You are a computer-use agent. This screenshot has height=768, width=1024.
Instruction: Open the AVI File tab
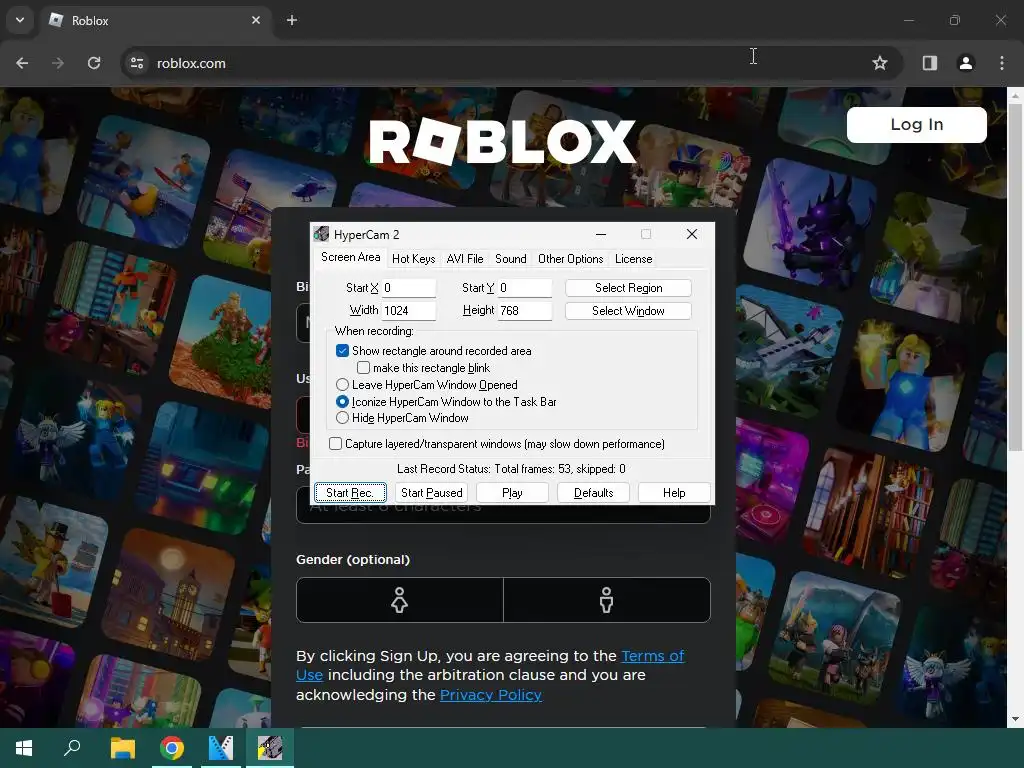(465, 259)
